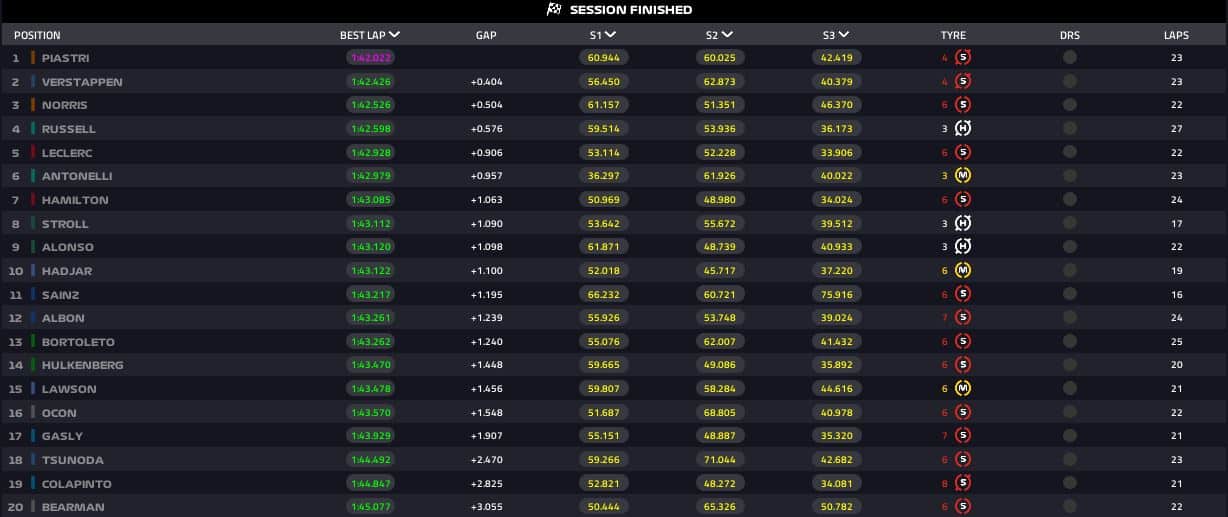Image resolution: width=1228 pixels, height=517 pixels.
Task: Click Hadjar's medium tyre icon
Action: click(x=963, y=270)
